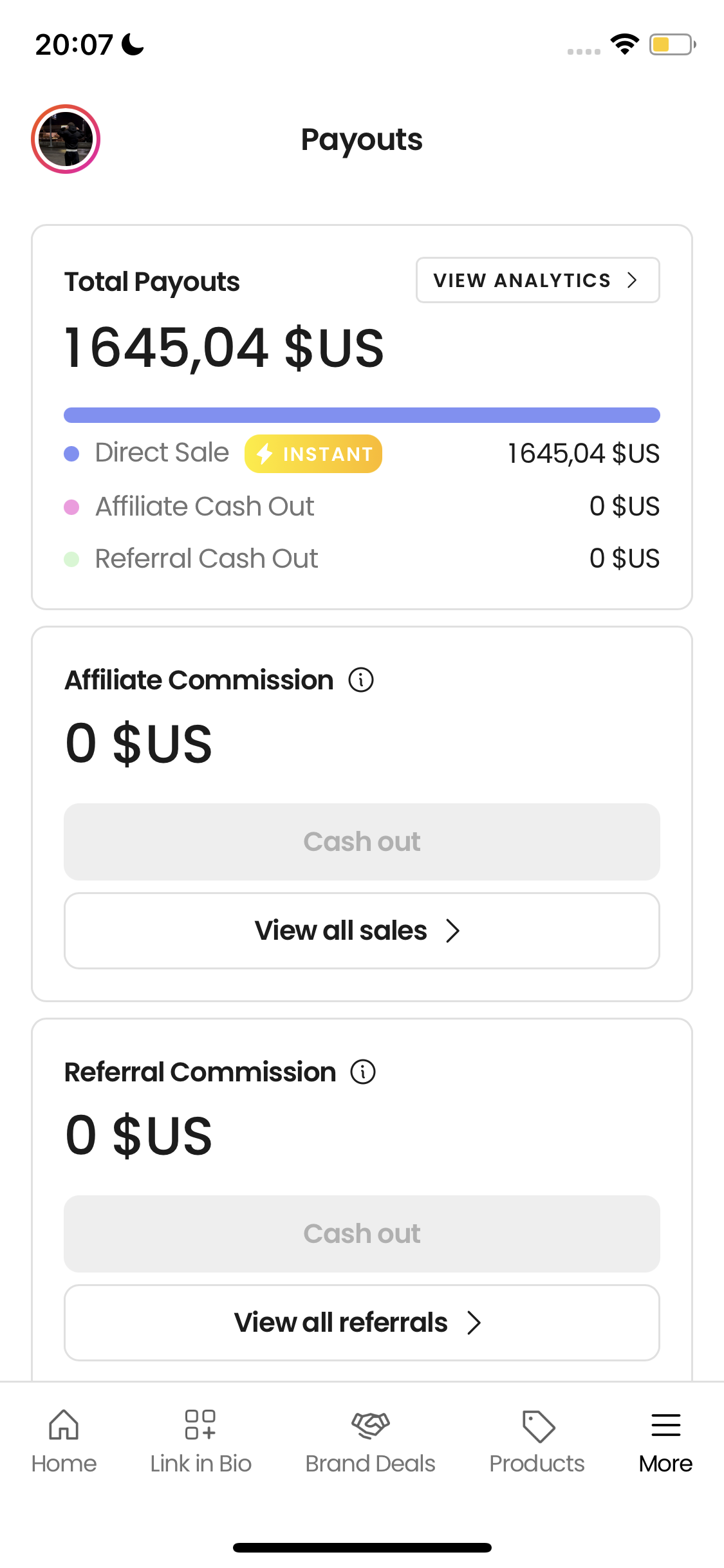Tap the profile avatar picture
The image size is (724, 1568).
coord(66,139)
